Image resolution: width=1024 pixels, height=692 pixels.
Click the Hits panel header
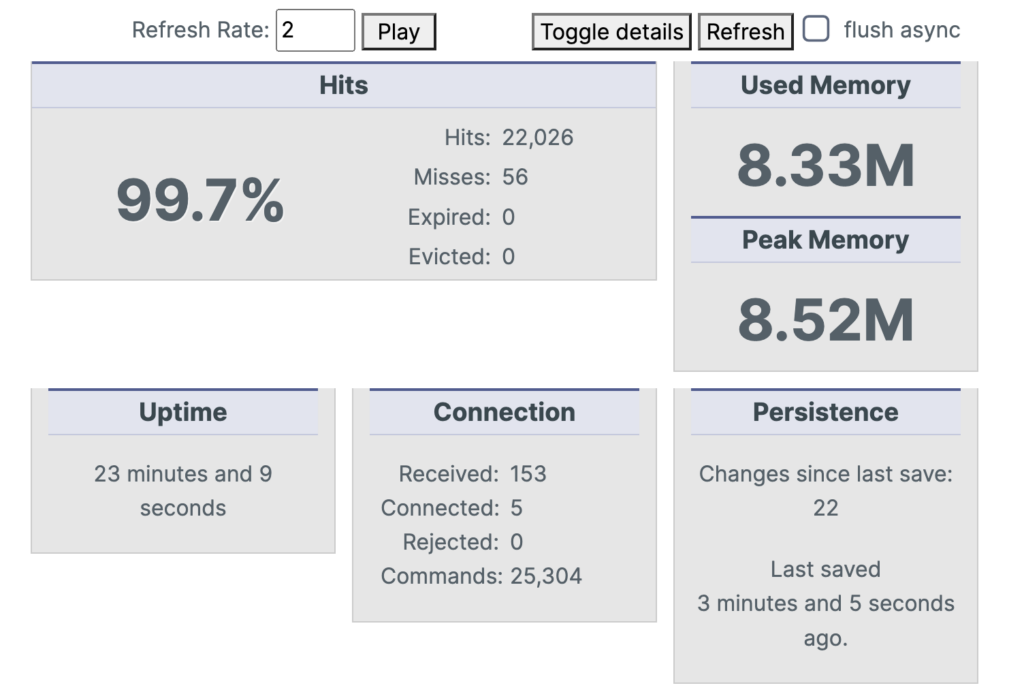pos(343,85)
